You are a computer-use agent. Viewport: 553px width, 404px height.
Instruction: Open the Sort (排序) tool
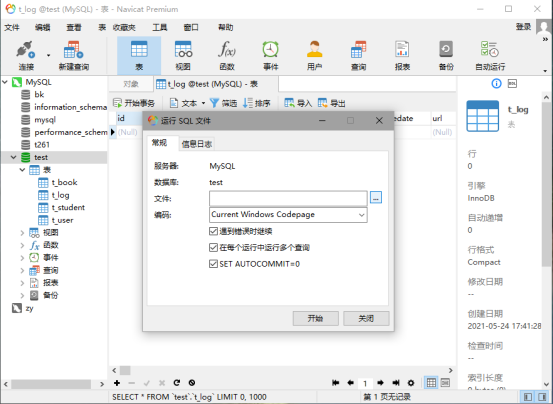tap(257, 103)
